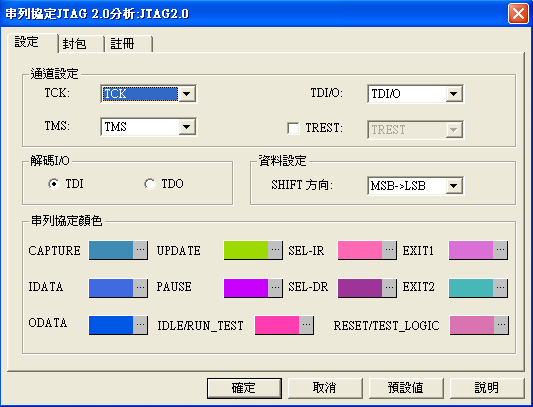Click the ODATA bright blue color swatch

[111, 325]
